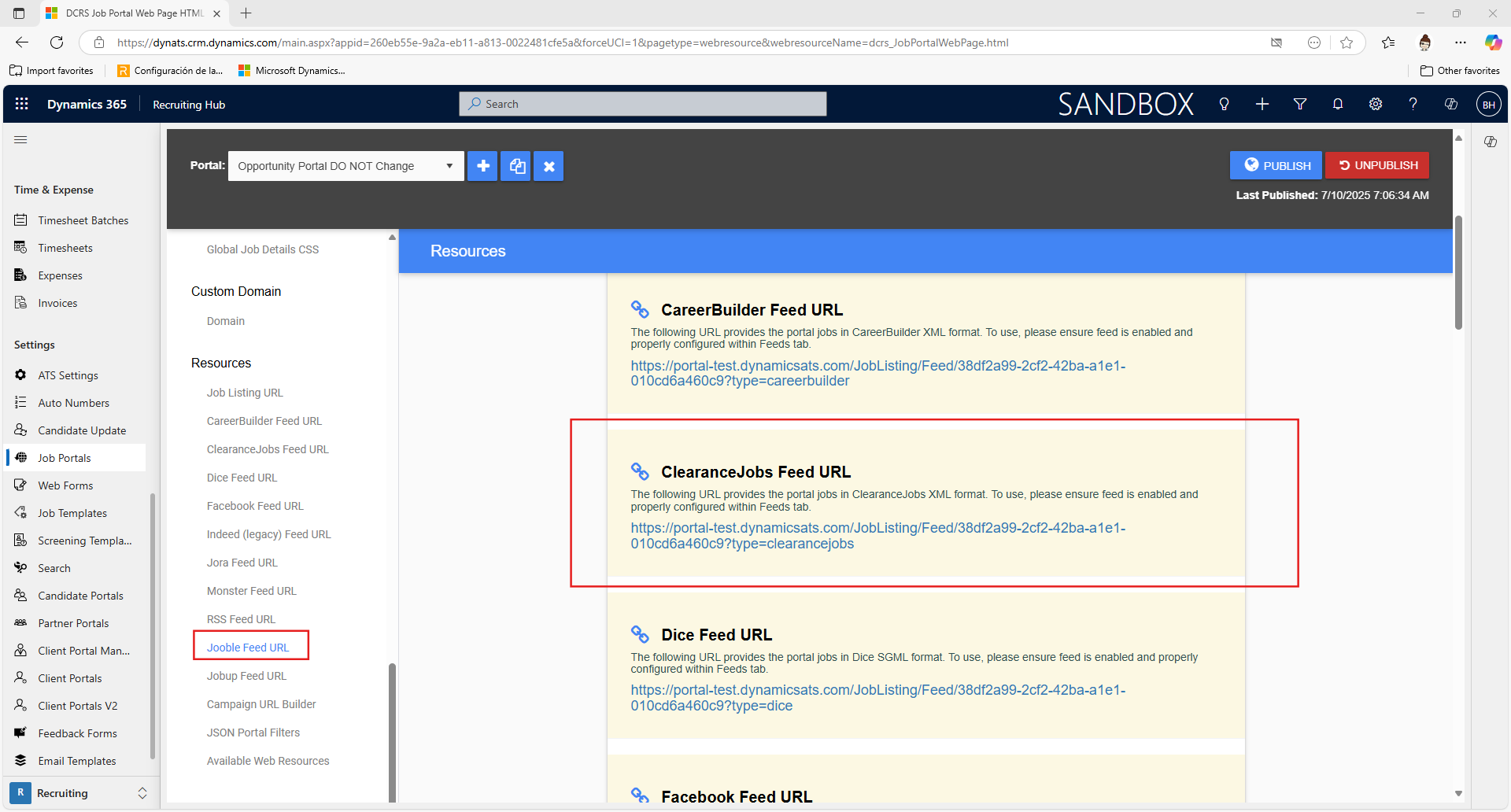The width and height of the screenshot is (1511, 812).
Task: Open the settings gear in Dynamics header
Action: (1376, 104)
